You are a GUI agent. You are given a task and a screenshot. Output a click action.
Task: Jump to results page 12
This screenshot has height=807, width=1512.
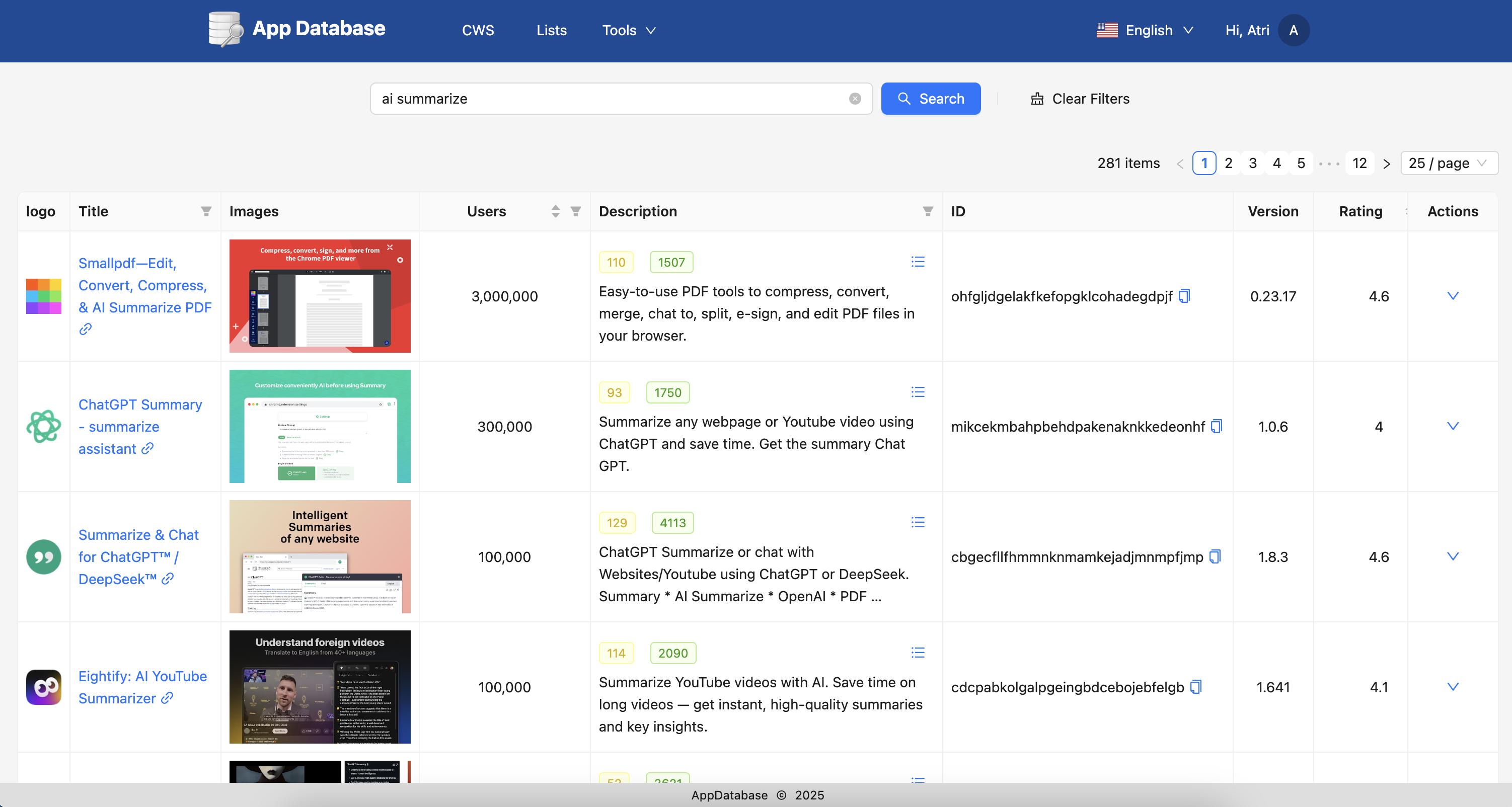pyautogui.click(x=1359, y=163)
